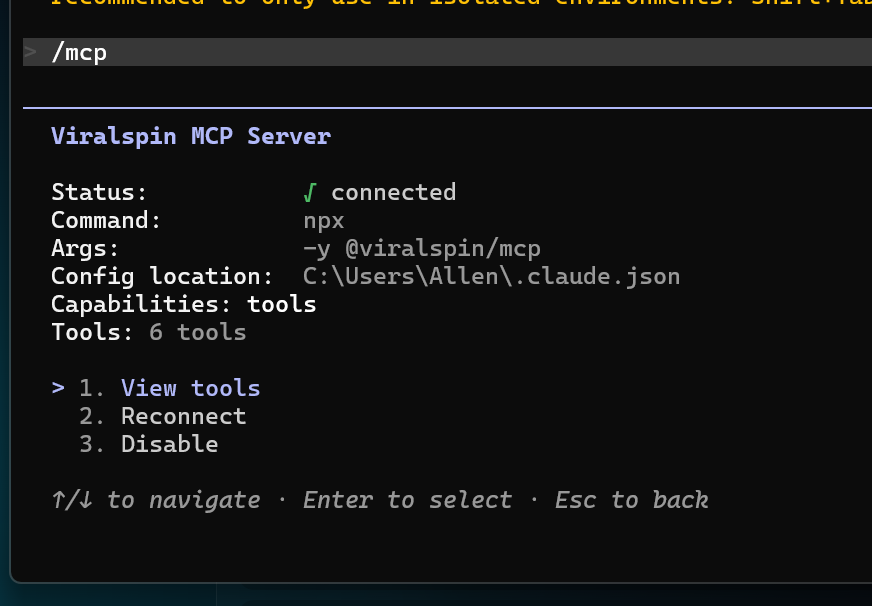Click the 'Command:' label
The height and width of the screenshot is (606, 872).
click(106, 221)
